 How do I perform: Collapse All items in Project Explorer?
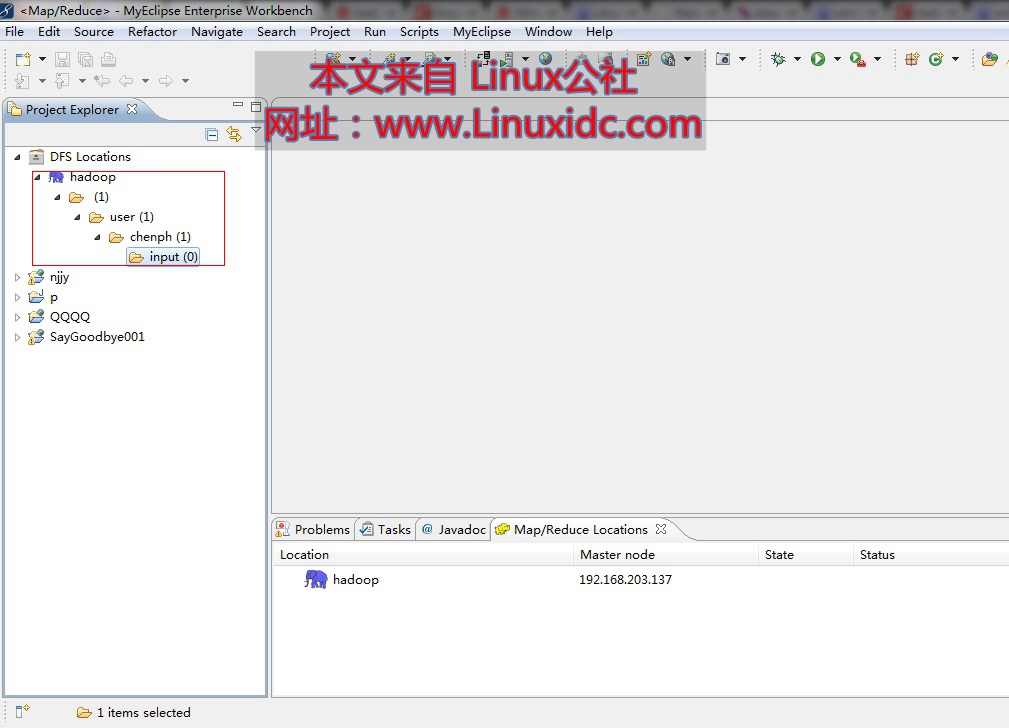(211, 133)
